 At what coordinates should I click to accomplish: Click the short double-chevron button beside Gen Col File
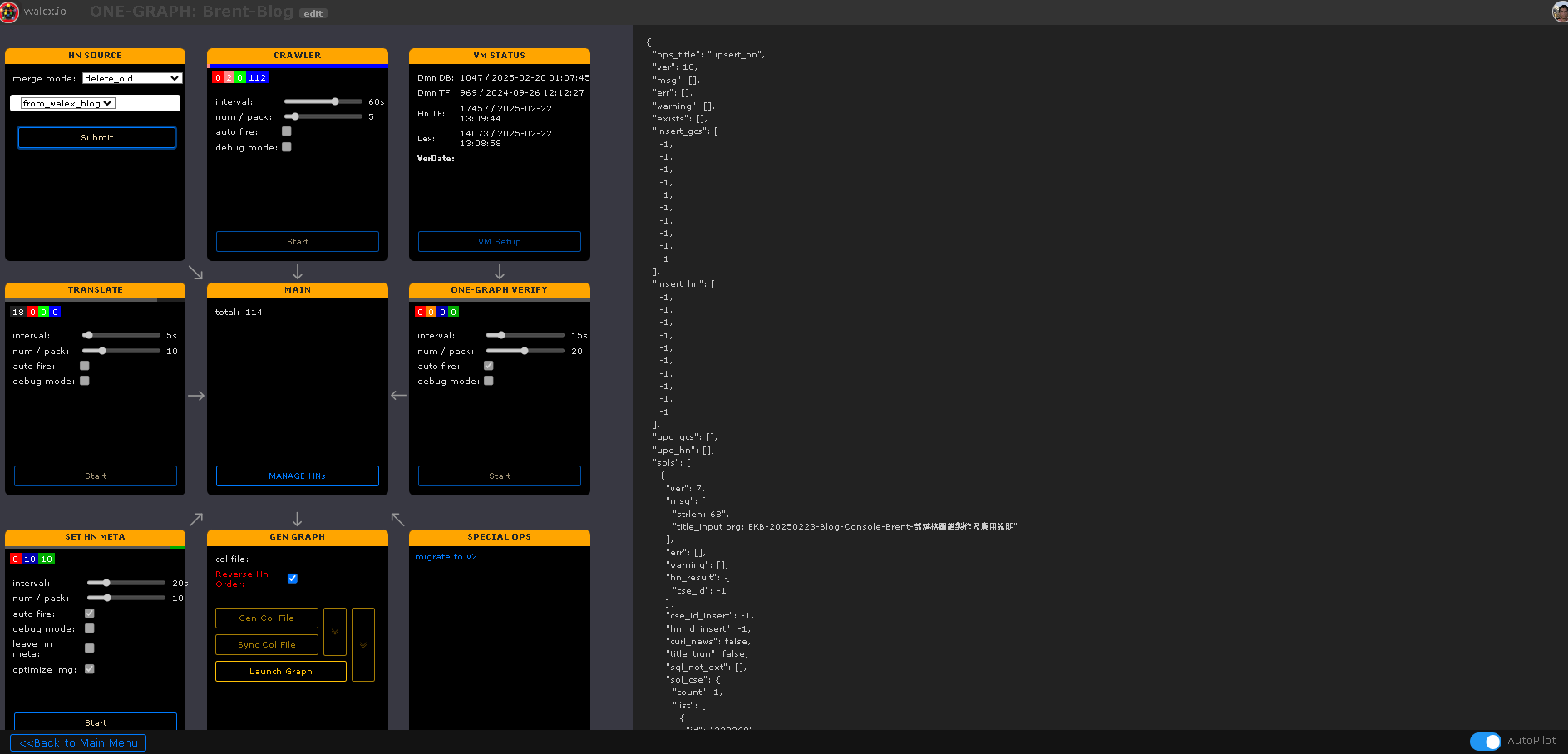click(334, 632)
